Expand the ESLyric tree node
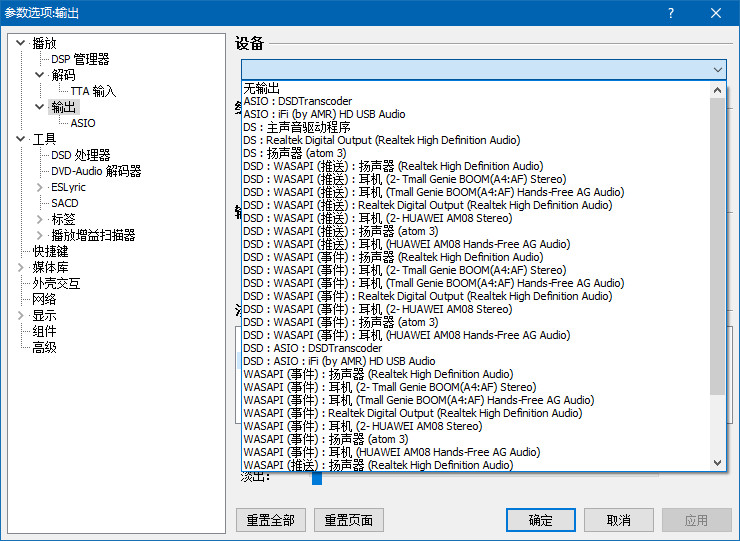The image size is (740, 541). (40, 187)
